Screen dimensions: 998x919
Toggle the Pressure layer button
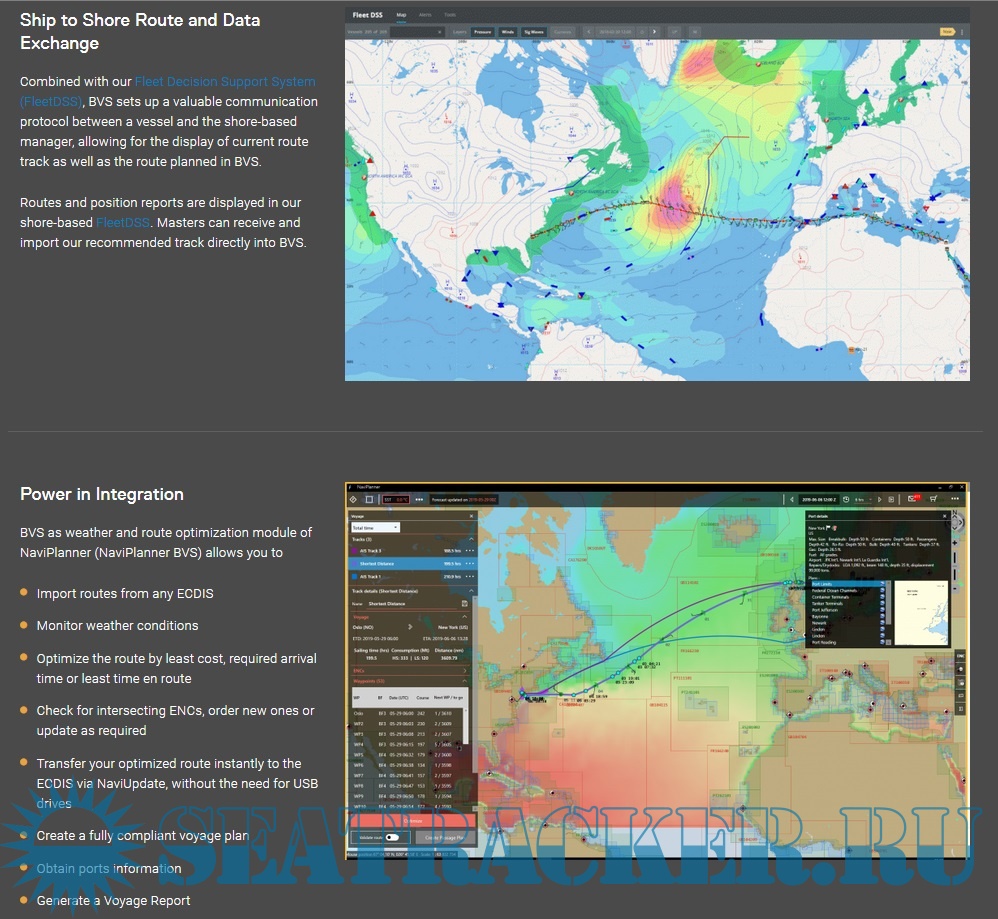pyautogui.click(x=485, y=32)
